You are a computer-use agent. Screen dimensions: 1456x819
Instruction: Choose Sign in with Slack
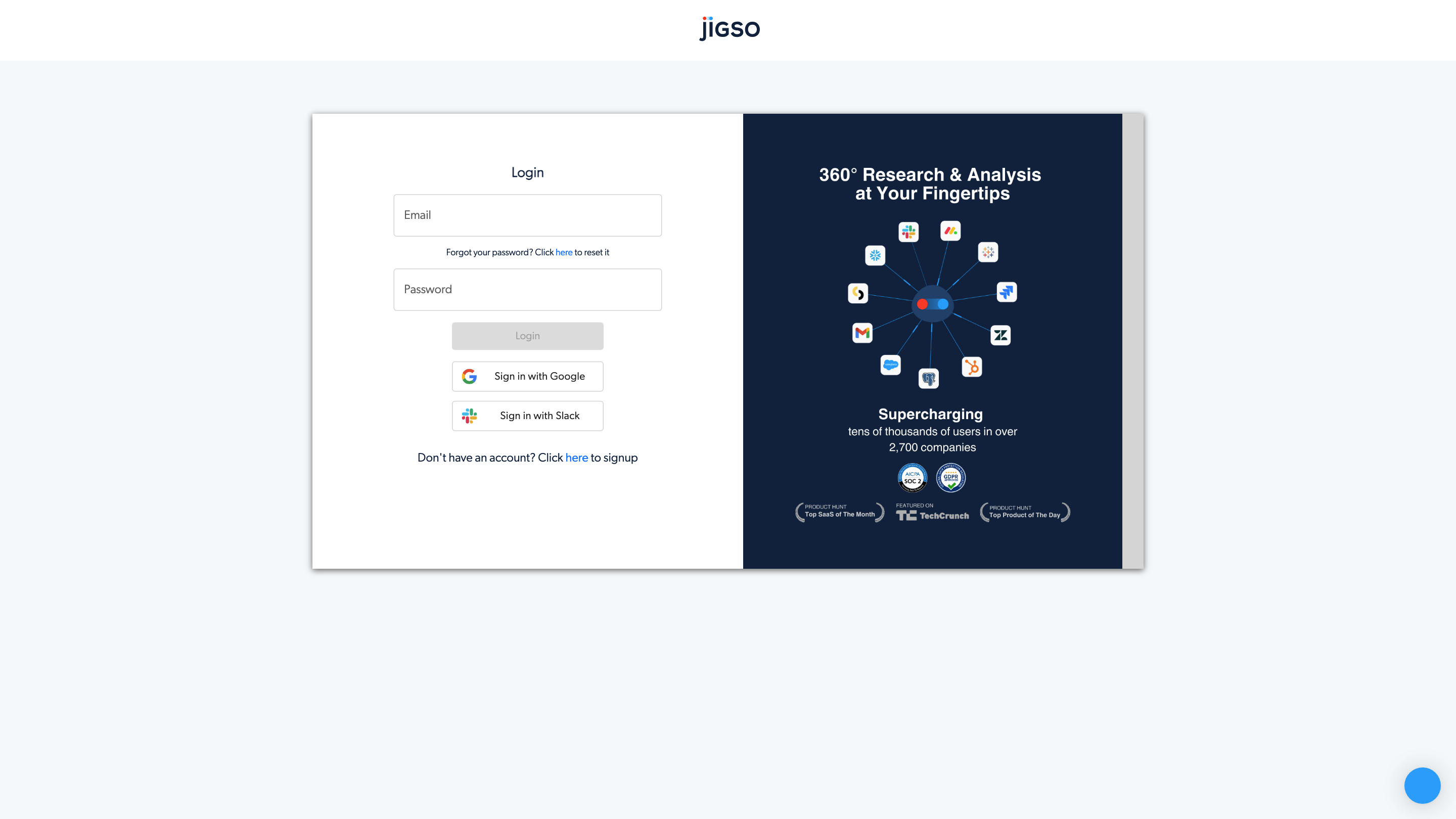coord(527,416)
